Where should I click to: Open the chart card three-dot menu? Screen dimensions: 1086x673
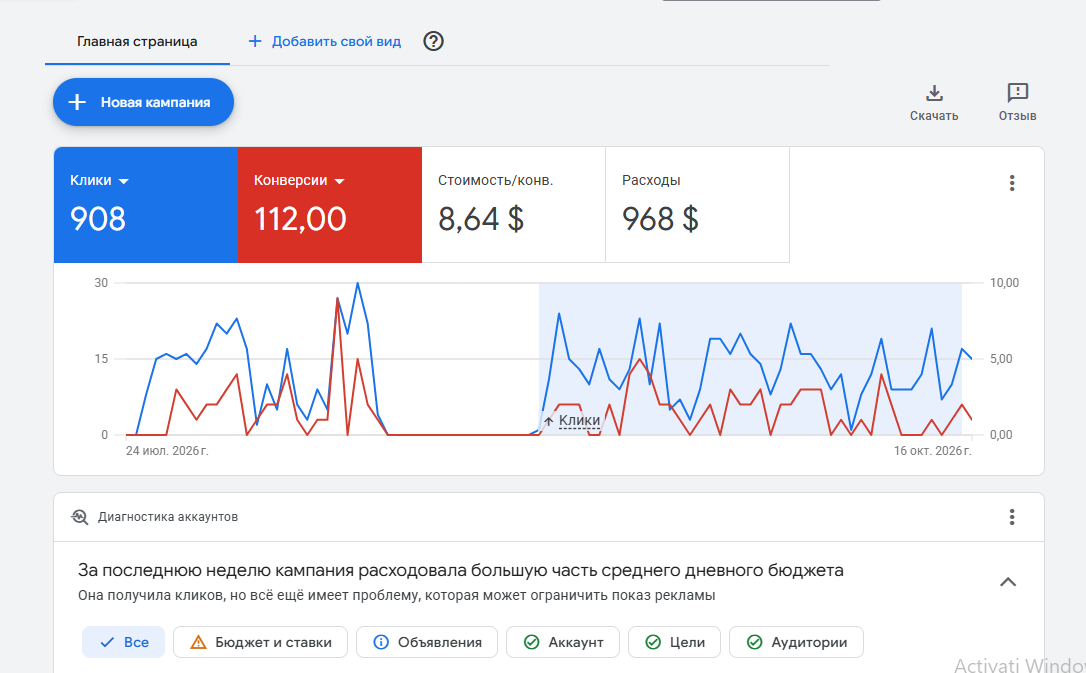pyautogui.click(x=1012, y=183)
